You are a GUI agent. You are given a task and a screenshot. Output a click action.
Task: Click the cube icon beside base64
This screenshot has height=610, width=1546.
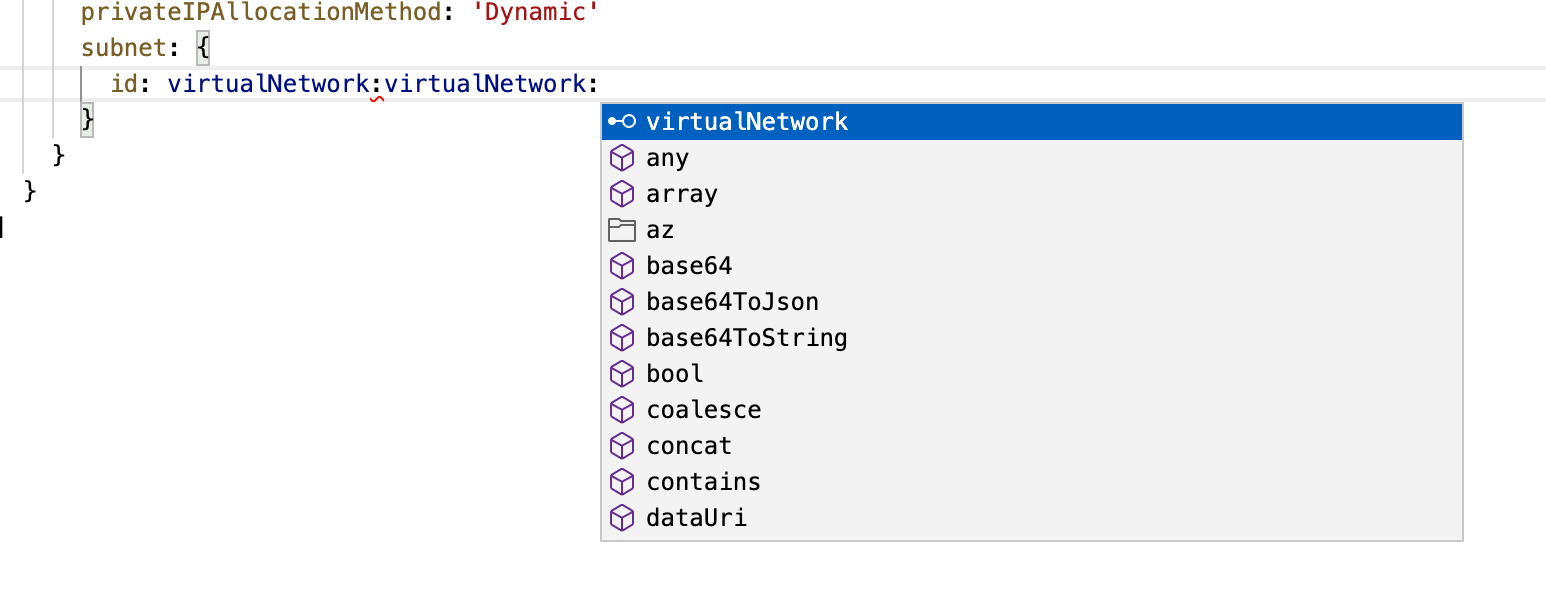tap(622, 265)
